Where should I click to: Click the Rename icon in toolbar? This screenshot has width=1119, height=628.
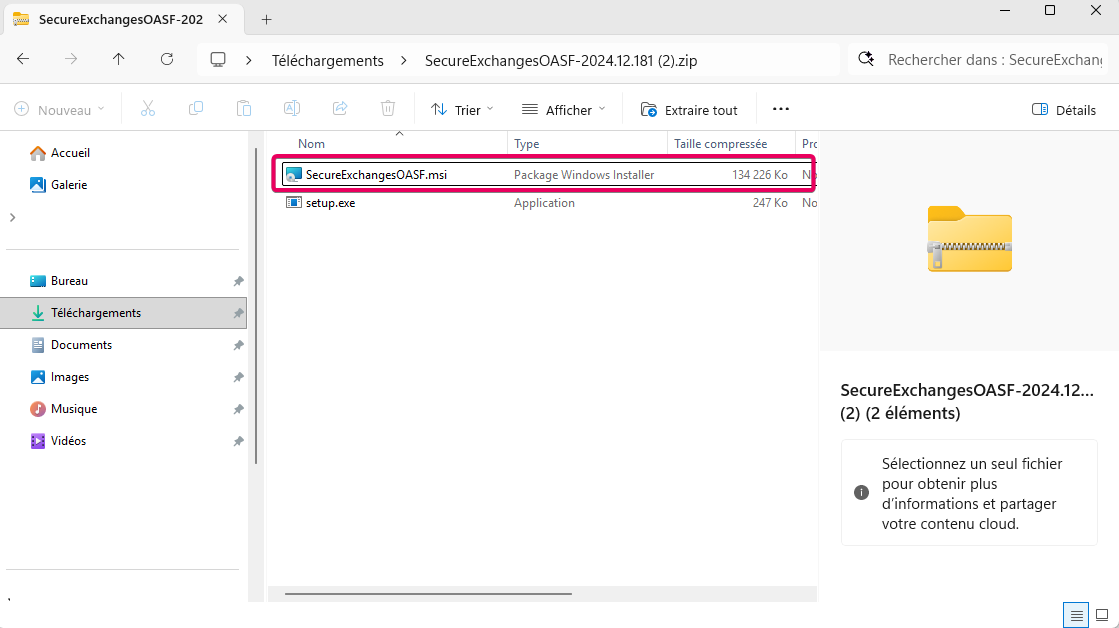click(292, 109)
